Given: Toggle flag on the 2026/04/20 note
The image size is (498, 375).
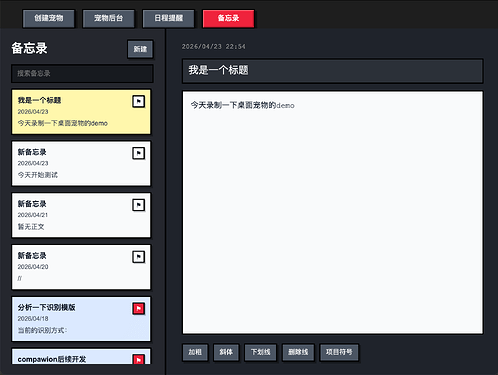Looking at the screenshot, I should pyautogui.click(x=139, y=257).
